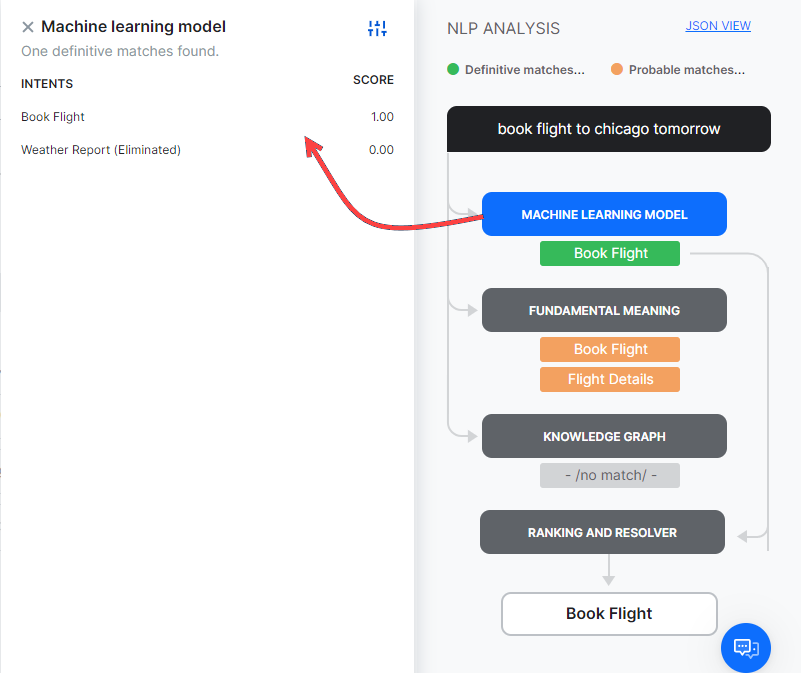Image resolution: width=801 pixels, height=673 pixels.
Task: Select the utterance 'book flight to chicago tomorrow'
Action: 609,129
